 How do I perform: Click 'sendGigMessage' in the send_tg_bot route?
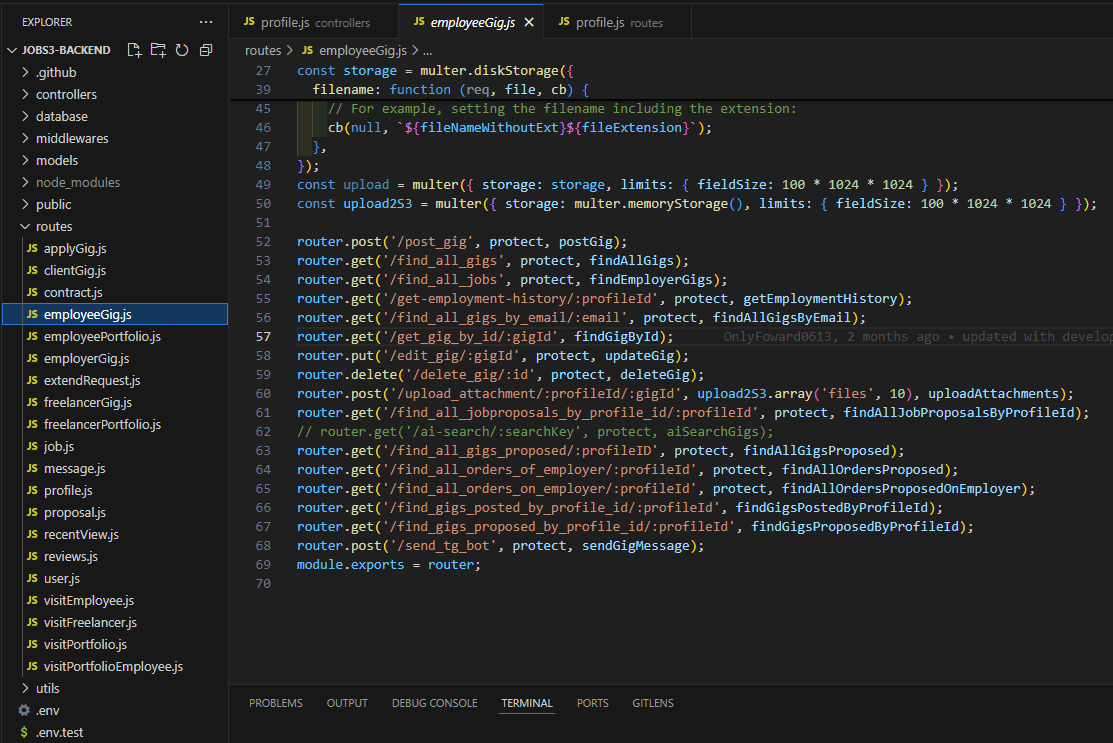[x=635, y=546]
